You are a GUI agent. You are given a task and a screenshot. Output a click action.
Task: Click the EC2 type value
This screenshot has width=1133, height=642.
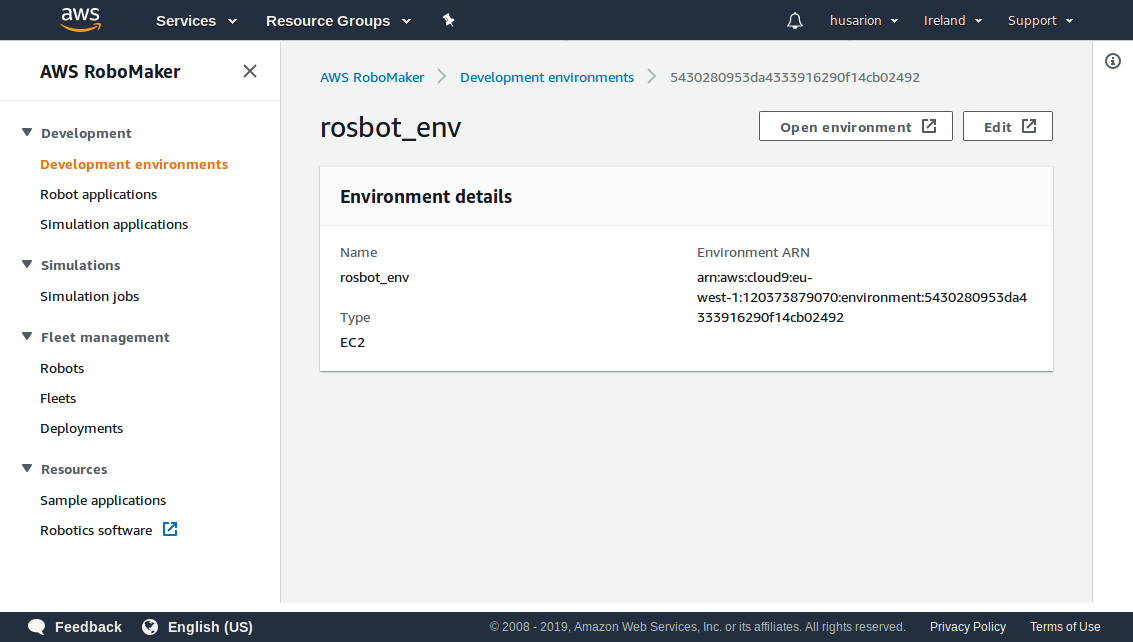pos(353,343)
